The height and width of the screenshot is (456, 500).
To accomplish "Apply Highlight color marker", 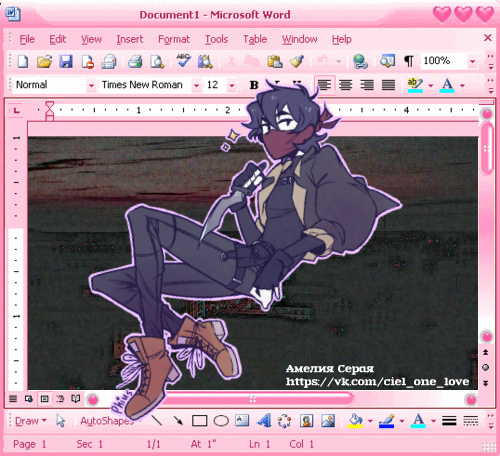I will pos(415,85).
